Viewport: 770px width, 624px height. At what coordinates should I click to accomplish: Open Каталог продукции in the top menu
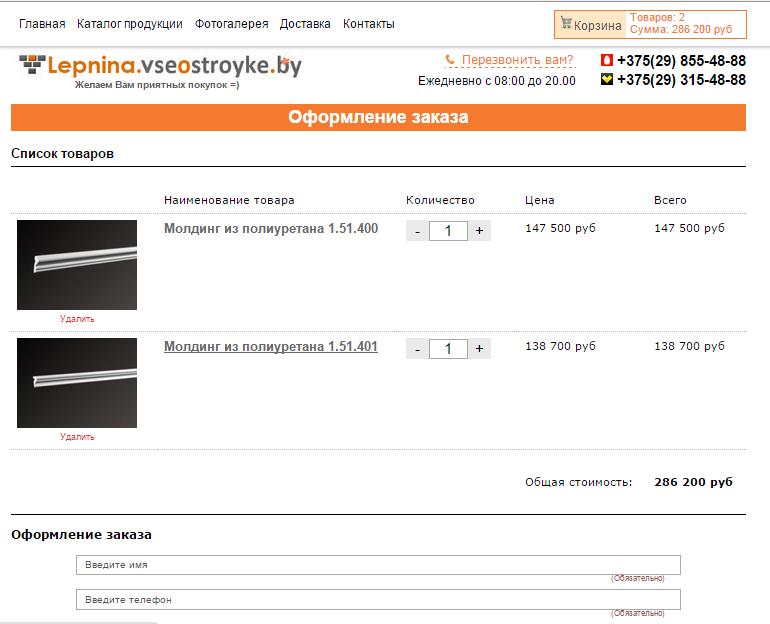pos(130,24)
